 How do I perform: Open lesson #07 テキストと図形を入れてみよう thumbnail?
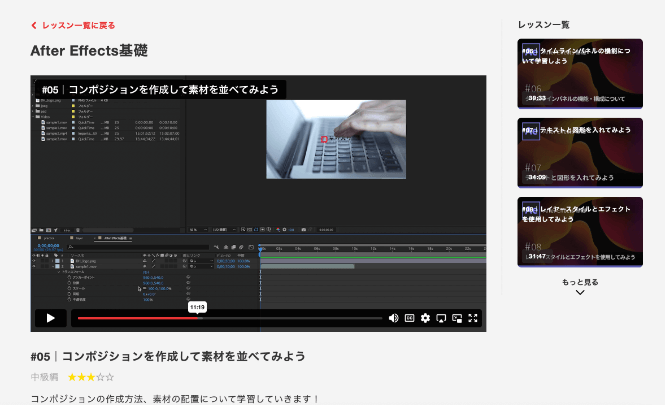point(580,153)
